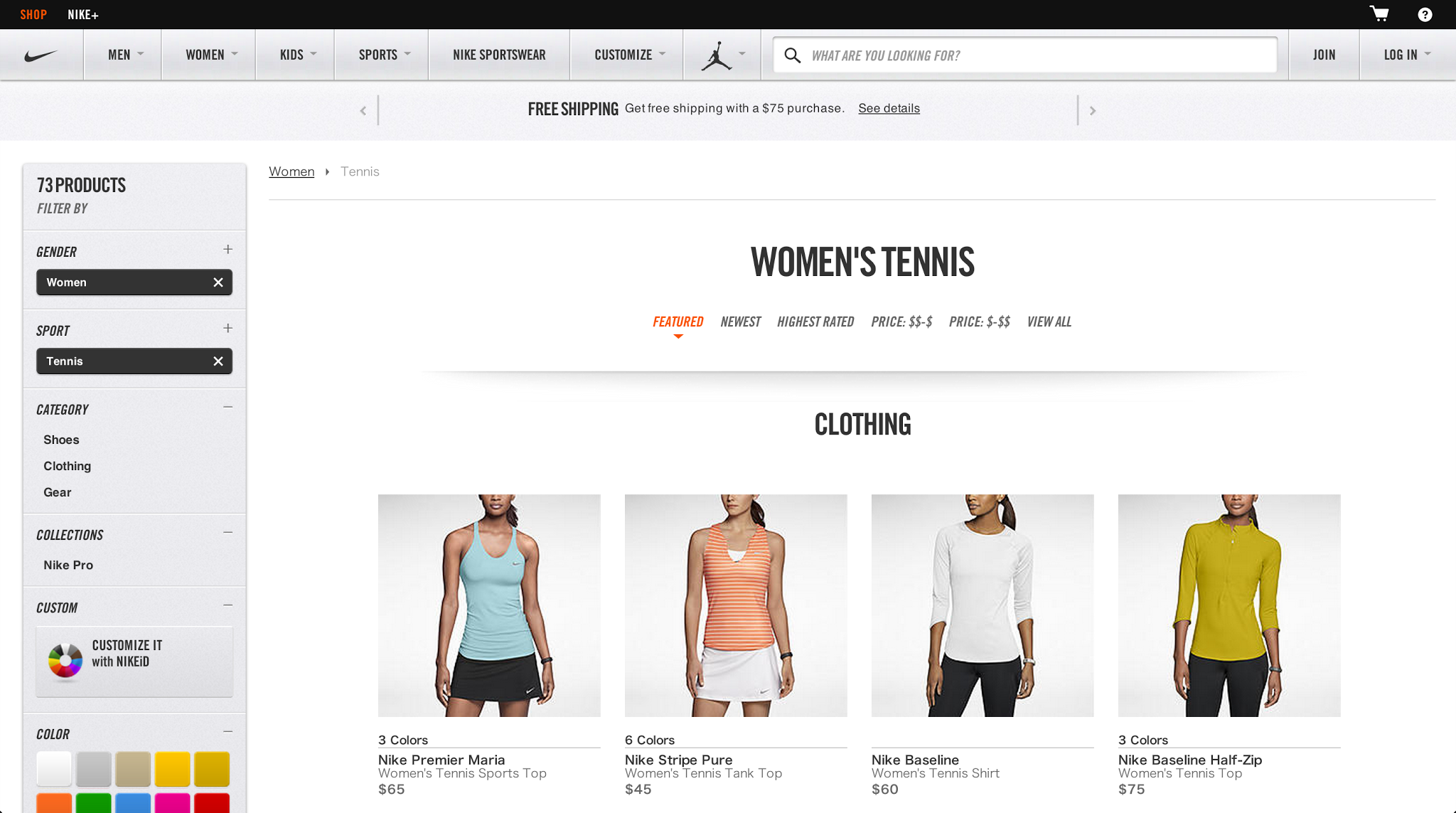Show the next promo banner arrow
The image size is (1456, 813).
1093,110
